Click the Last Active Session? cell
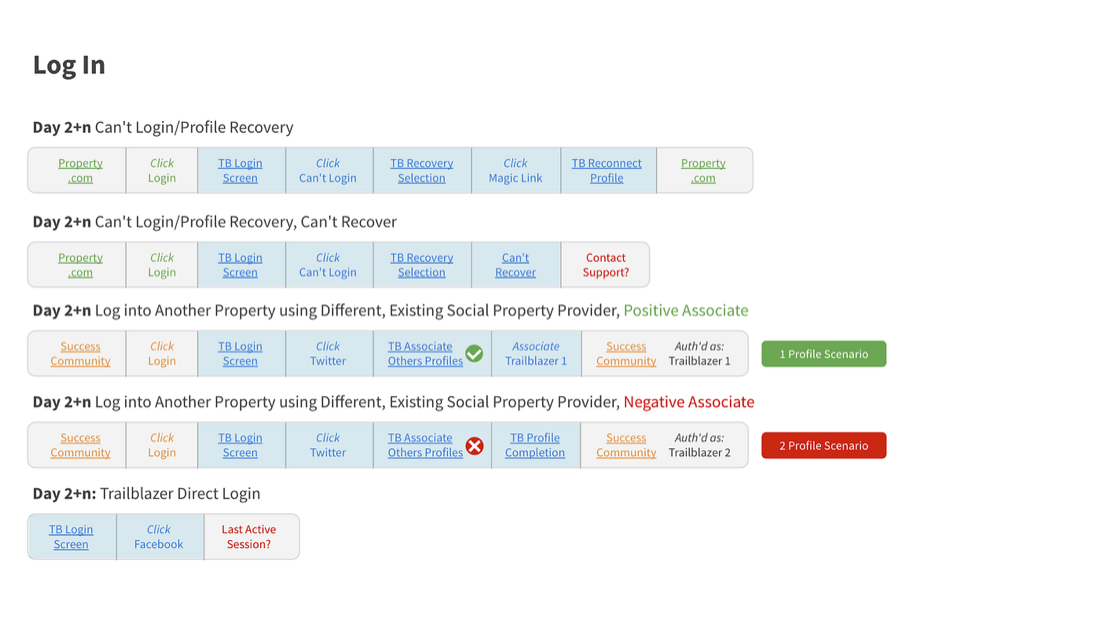 248,537
